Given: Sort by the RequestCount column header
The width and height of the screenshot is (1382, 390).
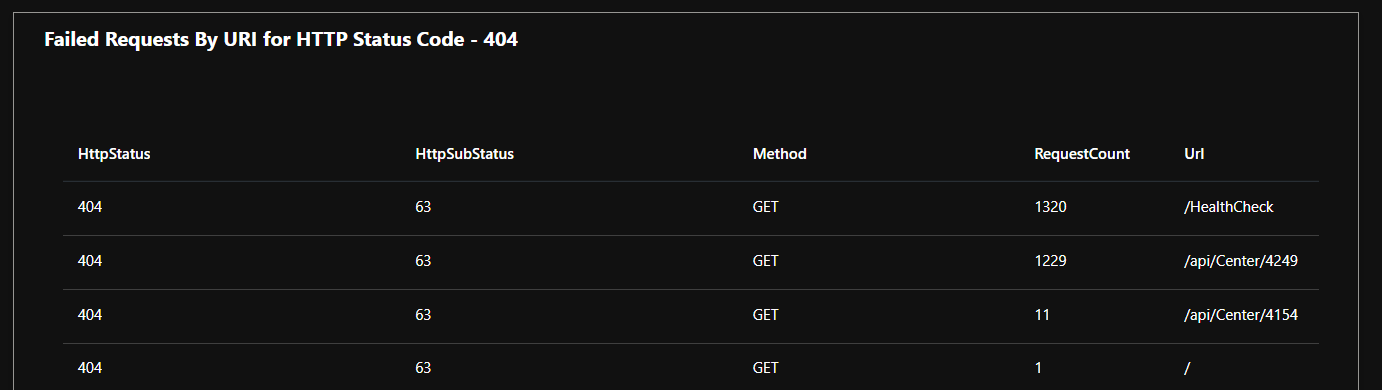Looking at the screenshot, I should point(1082,154).
